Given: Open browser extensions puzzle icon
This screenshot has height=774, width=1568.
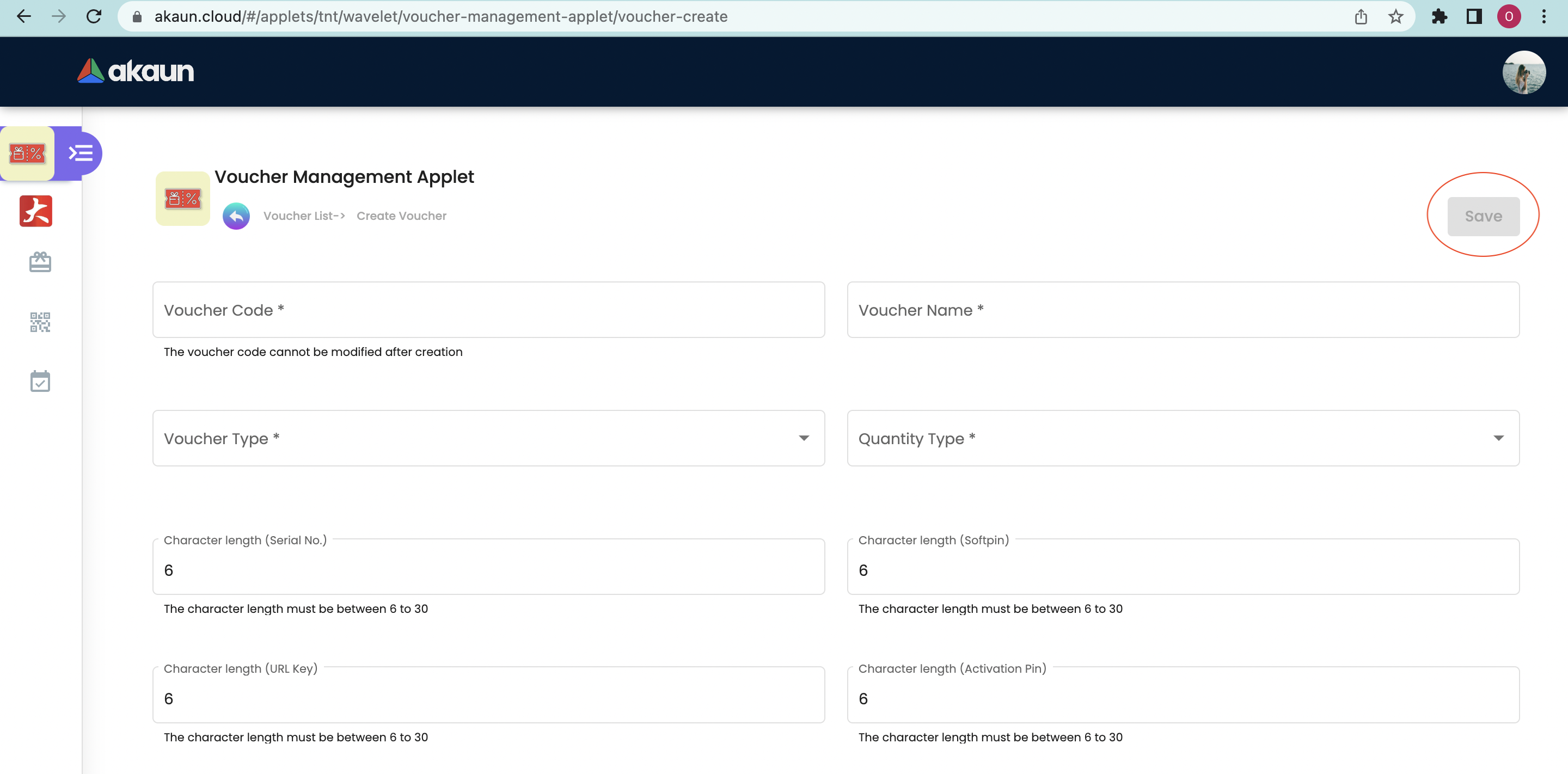Looking at the screenshot, I should click(1439, 16).
